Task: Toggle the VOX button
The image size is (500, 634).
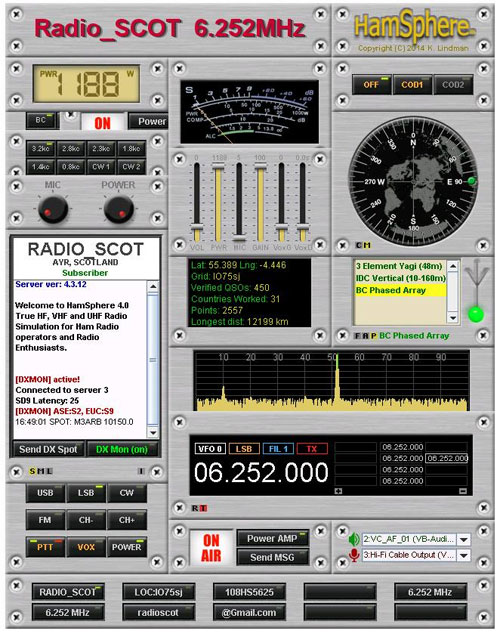Action: 86,547
